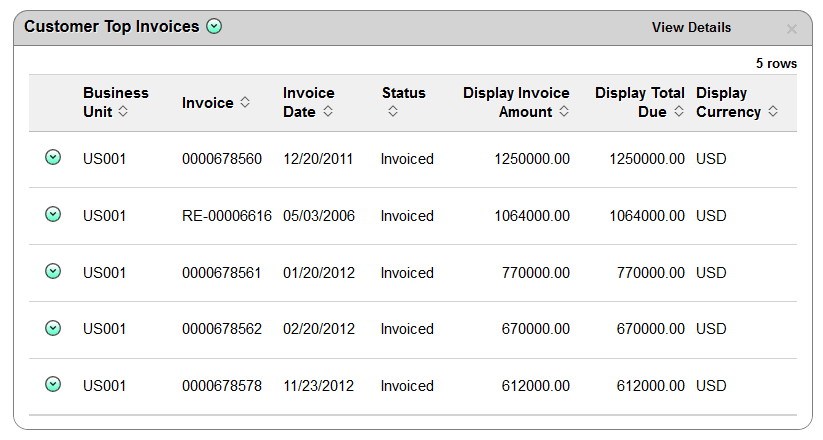Screen dimensions: 823x440
Task: Open actions menu for invoice RE-00006616
Action: 53,214
